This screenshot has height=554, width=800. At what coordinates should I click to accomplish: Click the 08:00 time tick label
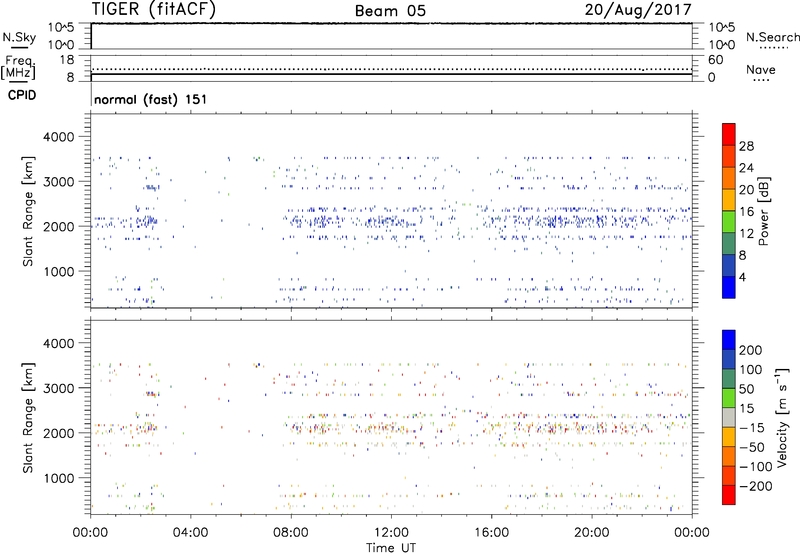[291, 533]
